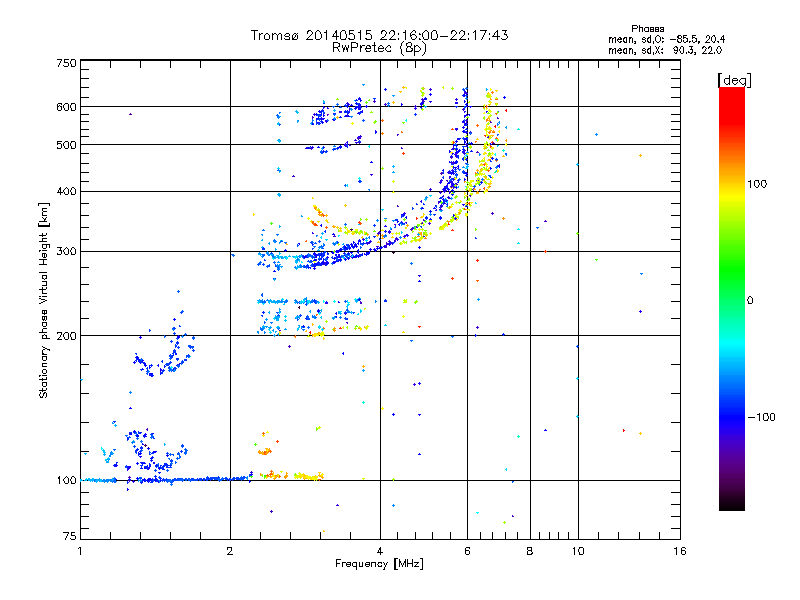Click the y-axis tick label '500'
The height and width of the screenshot is (600, 800).
(66, 145)
